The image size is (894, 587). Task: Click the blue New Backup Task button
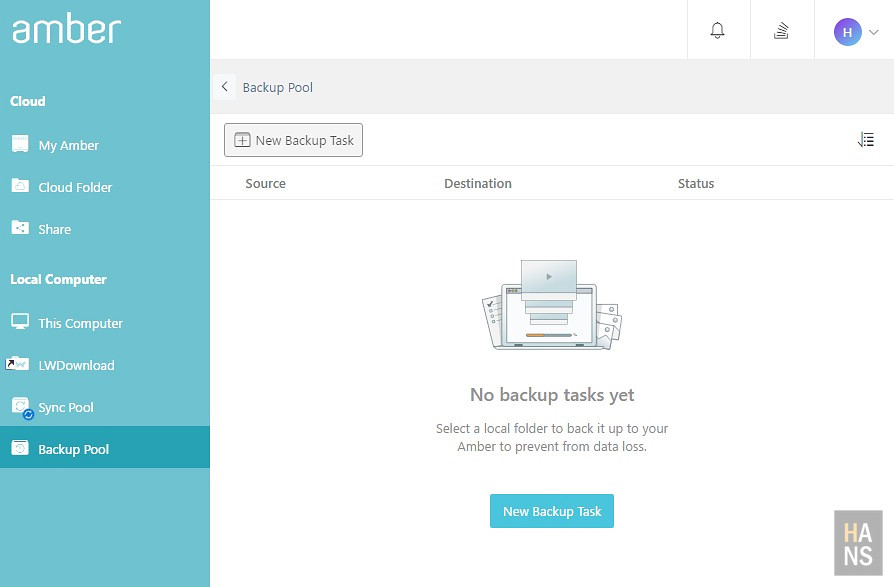point(551,511)
